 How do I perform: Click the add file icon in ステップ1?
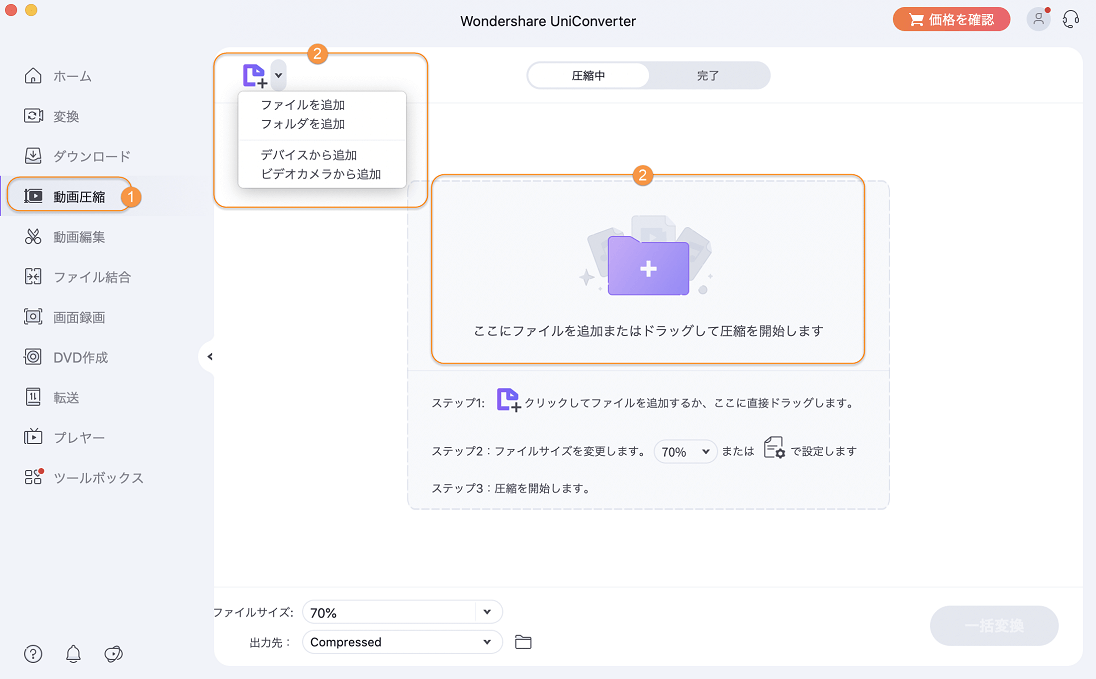(508, 401)
